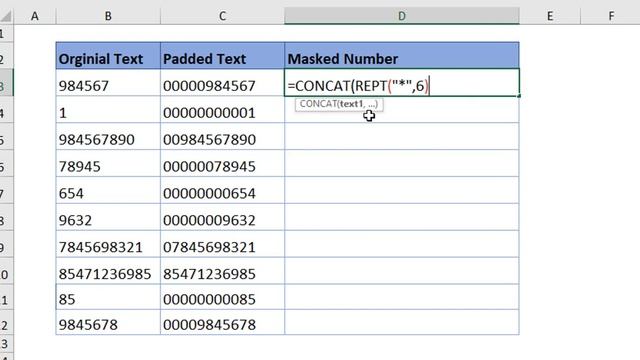640x360 pixels.
Task: Select padded text cell 85471236985
Action: [x=222, y=271]
